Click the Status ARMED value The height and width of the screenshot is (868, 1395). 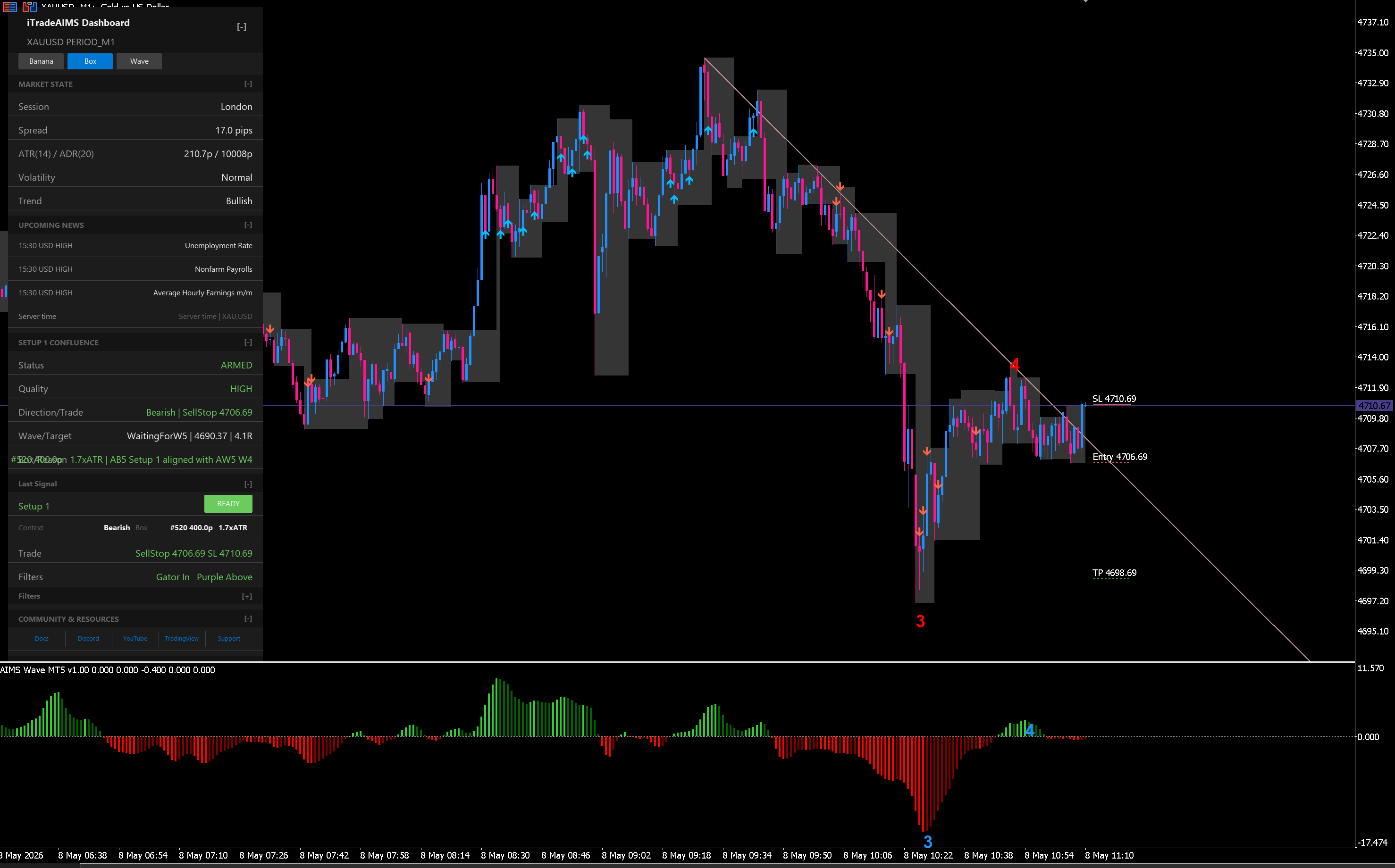236,366
